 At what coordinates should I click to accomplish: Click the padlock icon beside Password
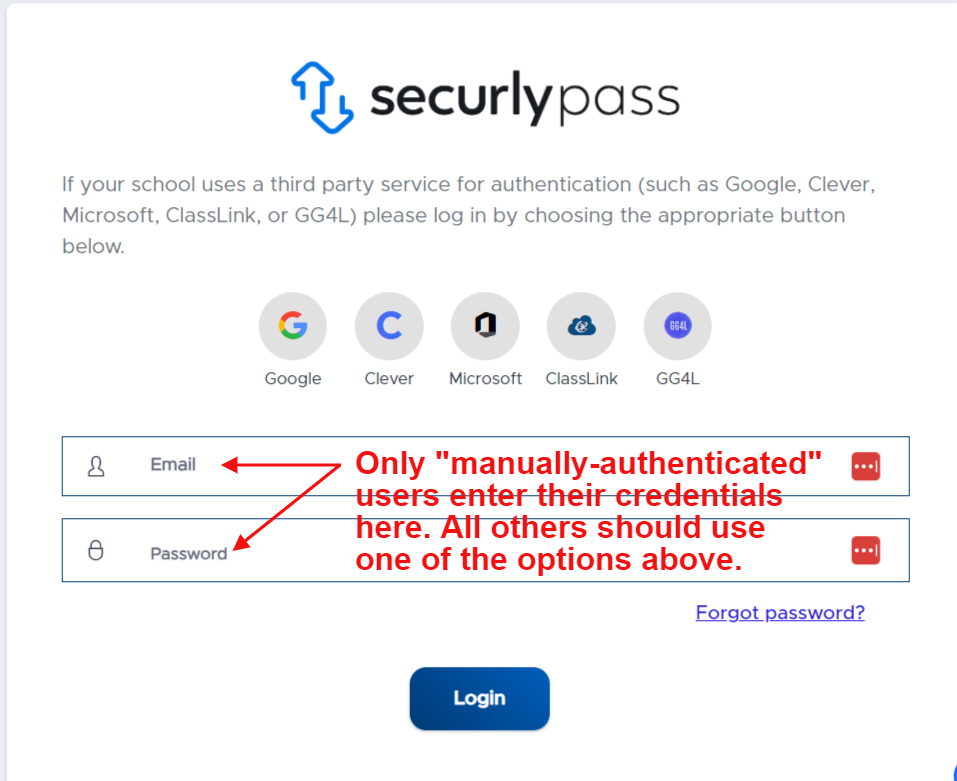[x=96, y=550]
